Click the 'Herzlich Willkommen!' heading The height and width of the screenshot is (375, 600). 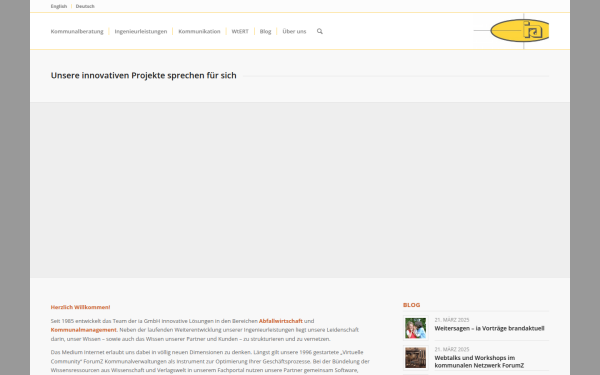pyautogui.click(x=80, y=307)
